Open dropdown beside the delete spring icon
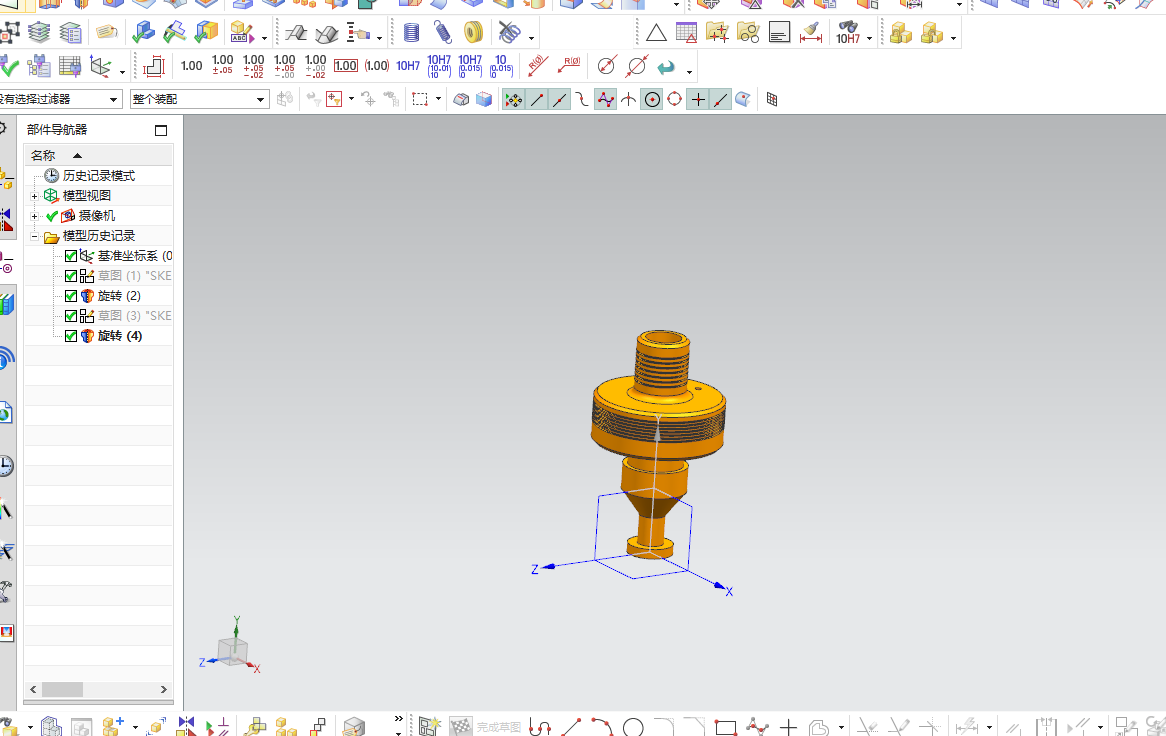 tap(531, 39)
